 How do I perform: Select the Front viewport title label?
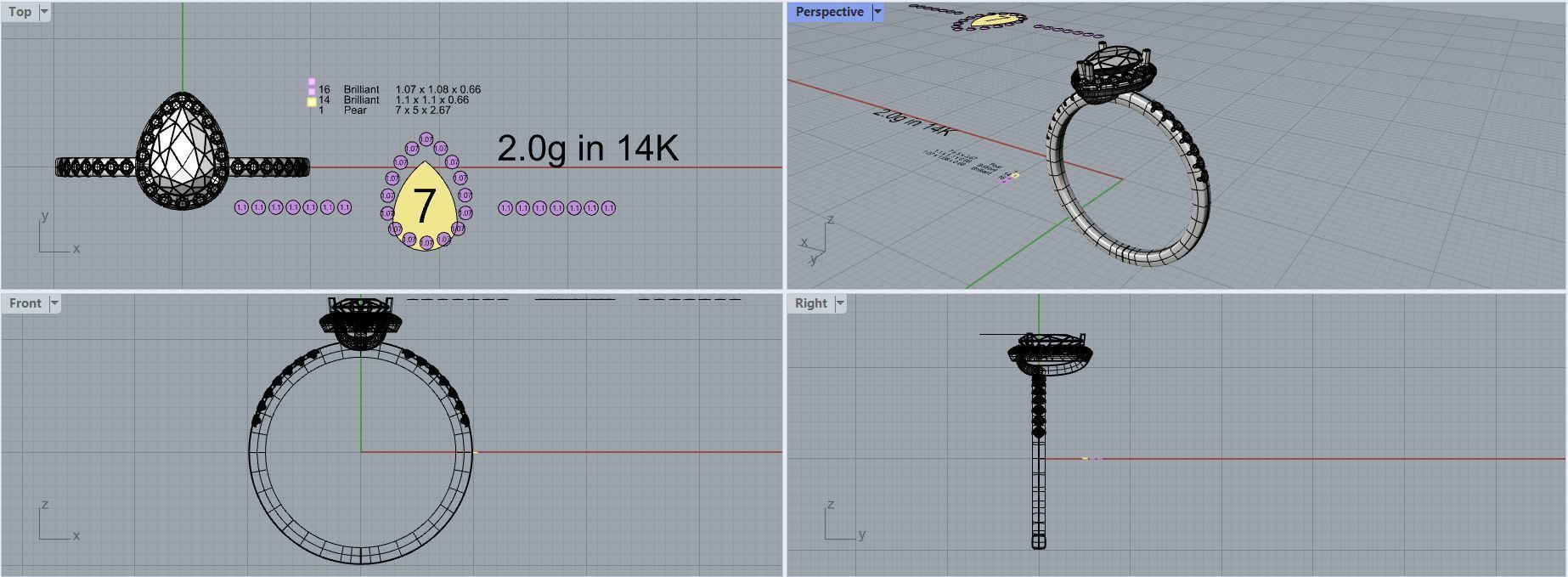point(25,303)
